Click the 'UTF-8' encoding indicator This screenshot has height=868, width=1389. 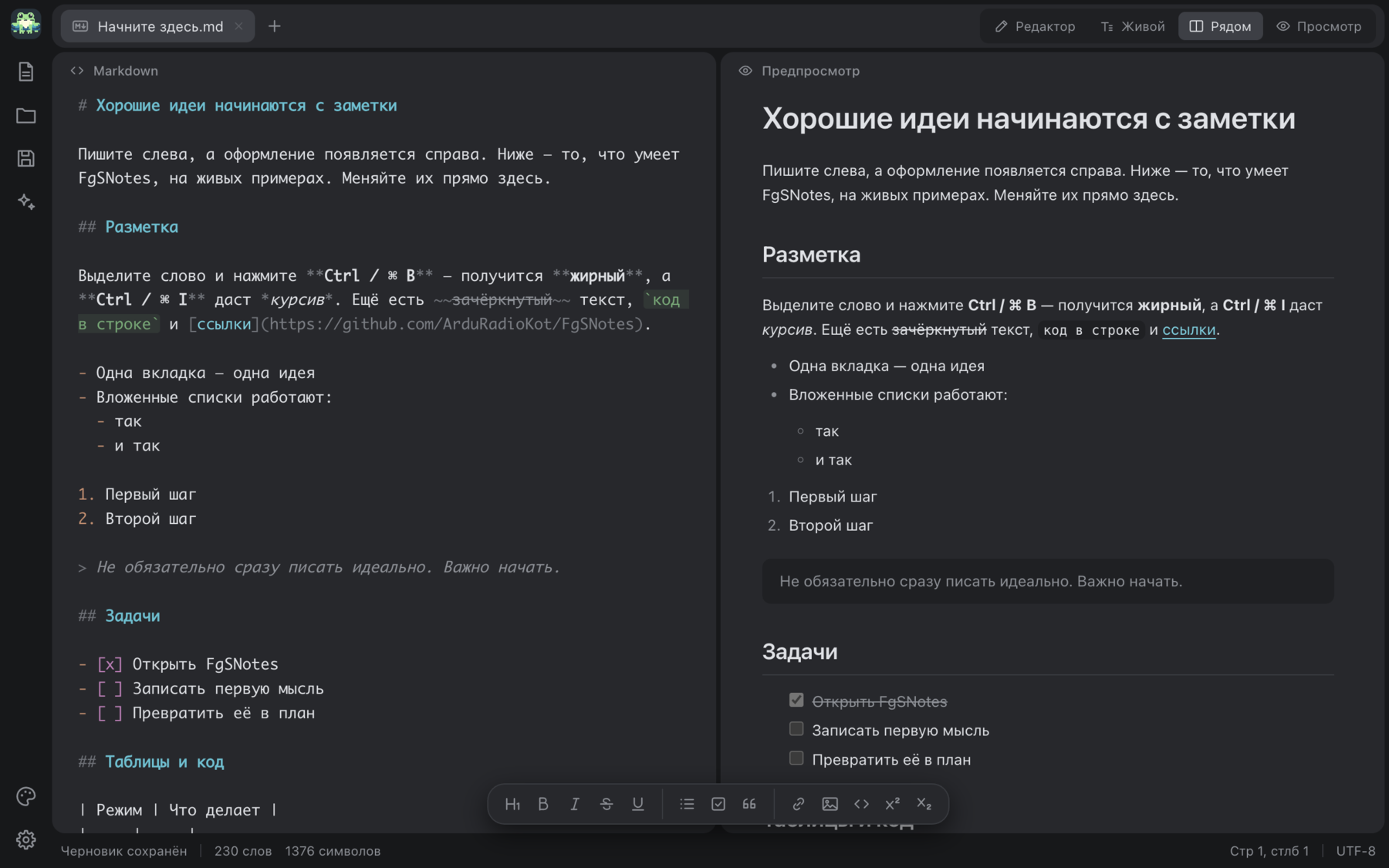click(1356, 851)
